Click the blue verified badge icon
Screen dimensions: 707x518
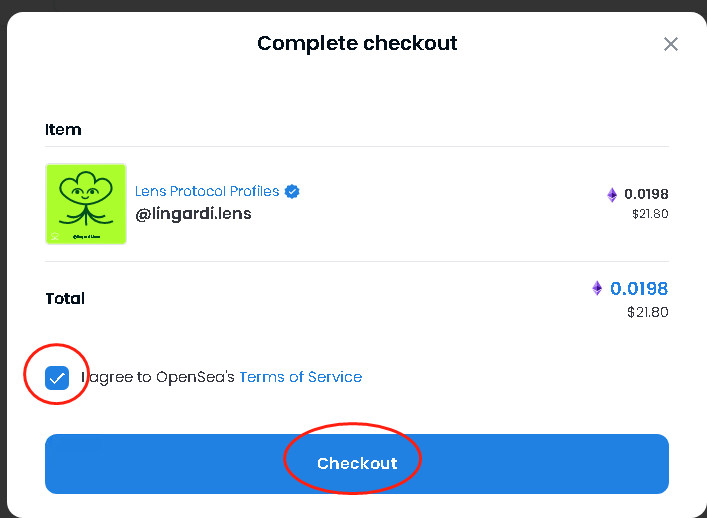tap(293, 191)
